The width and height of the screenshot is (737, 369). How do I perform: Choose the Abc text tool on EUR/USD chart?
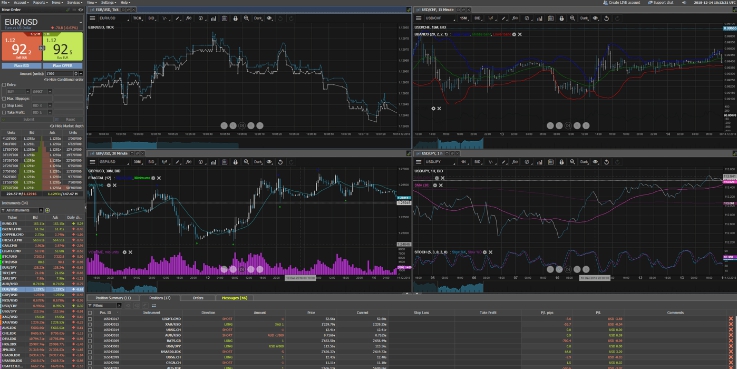coord(188,18)
